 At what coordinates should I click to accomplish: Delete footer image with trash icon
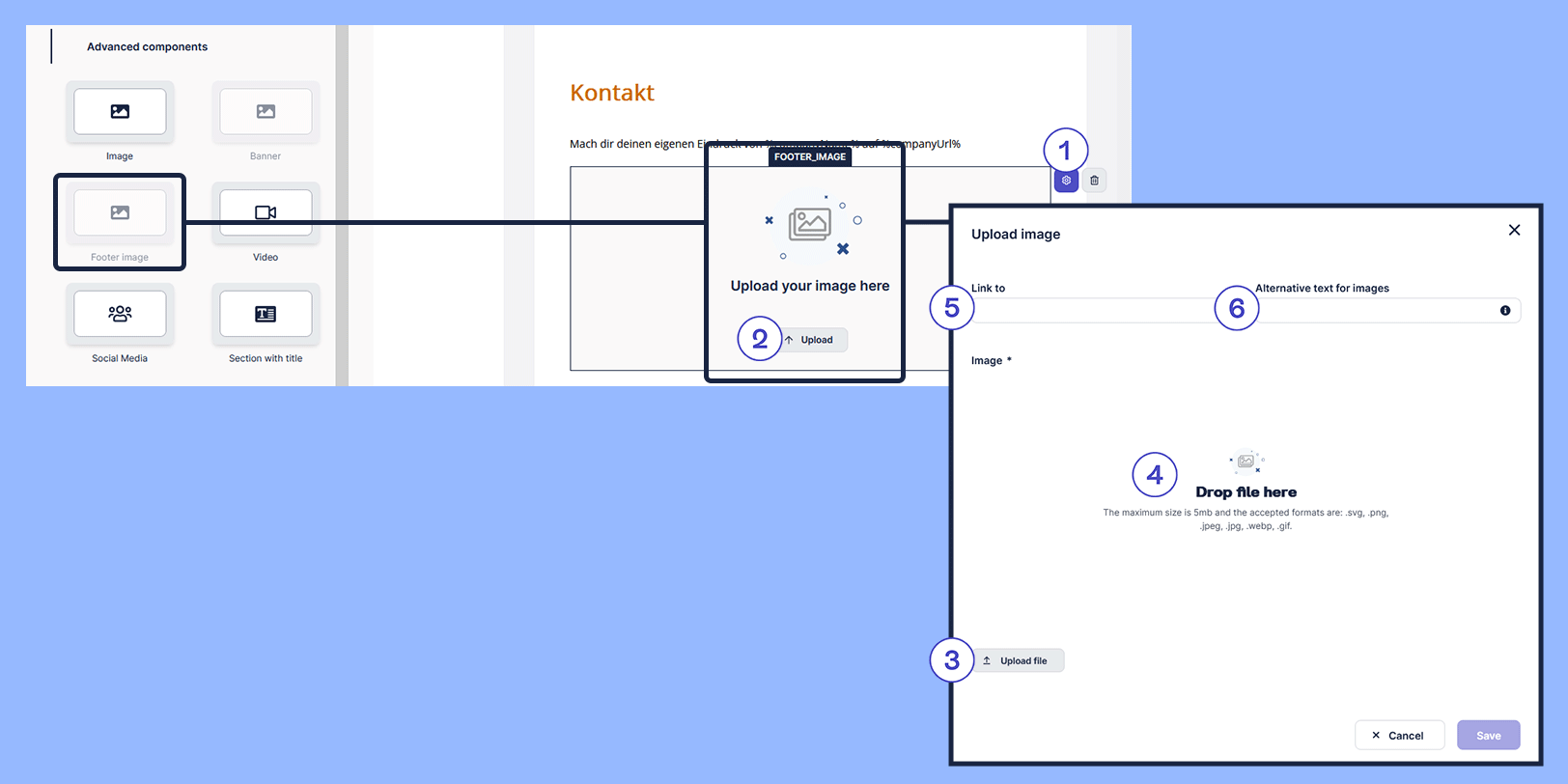point(1094,181)
